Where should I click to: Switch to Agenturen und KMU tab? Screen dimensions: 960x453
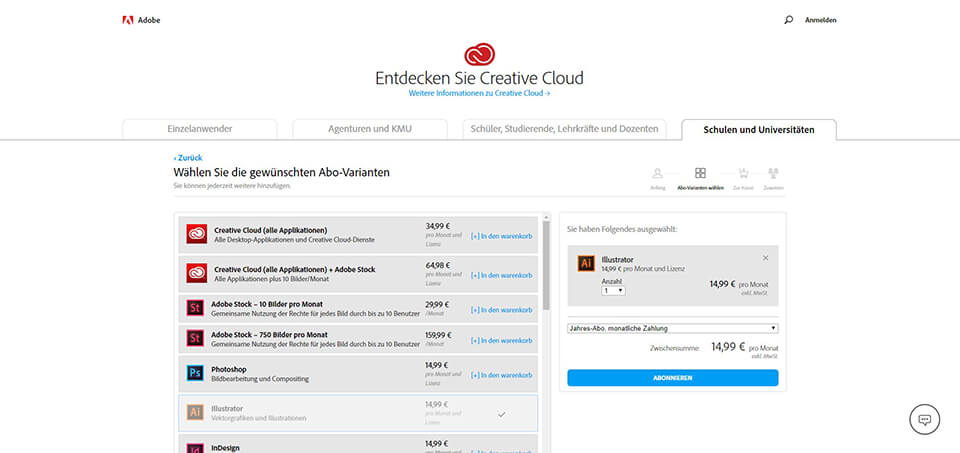(370, 129)
